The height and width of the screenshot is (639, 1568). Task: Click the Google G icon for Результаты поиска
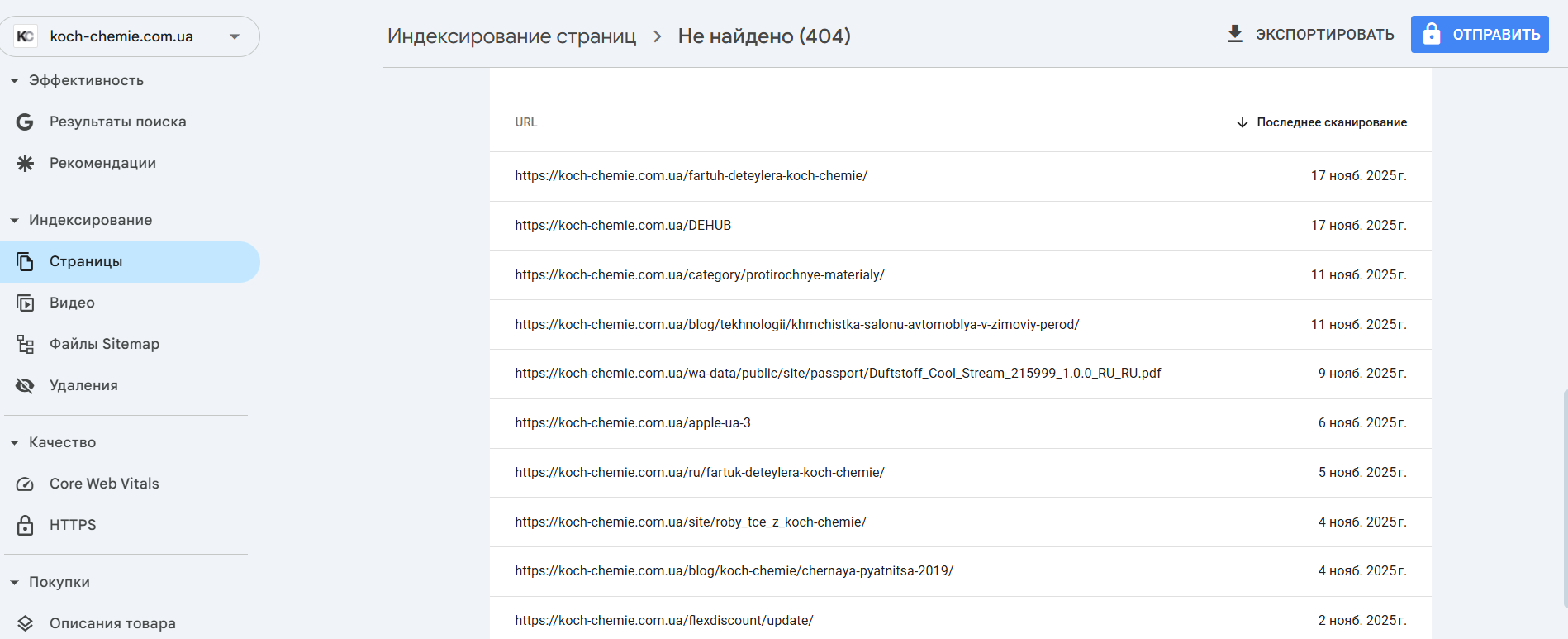coord(26,122)
